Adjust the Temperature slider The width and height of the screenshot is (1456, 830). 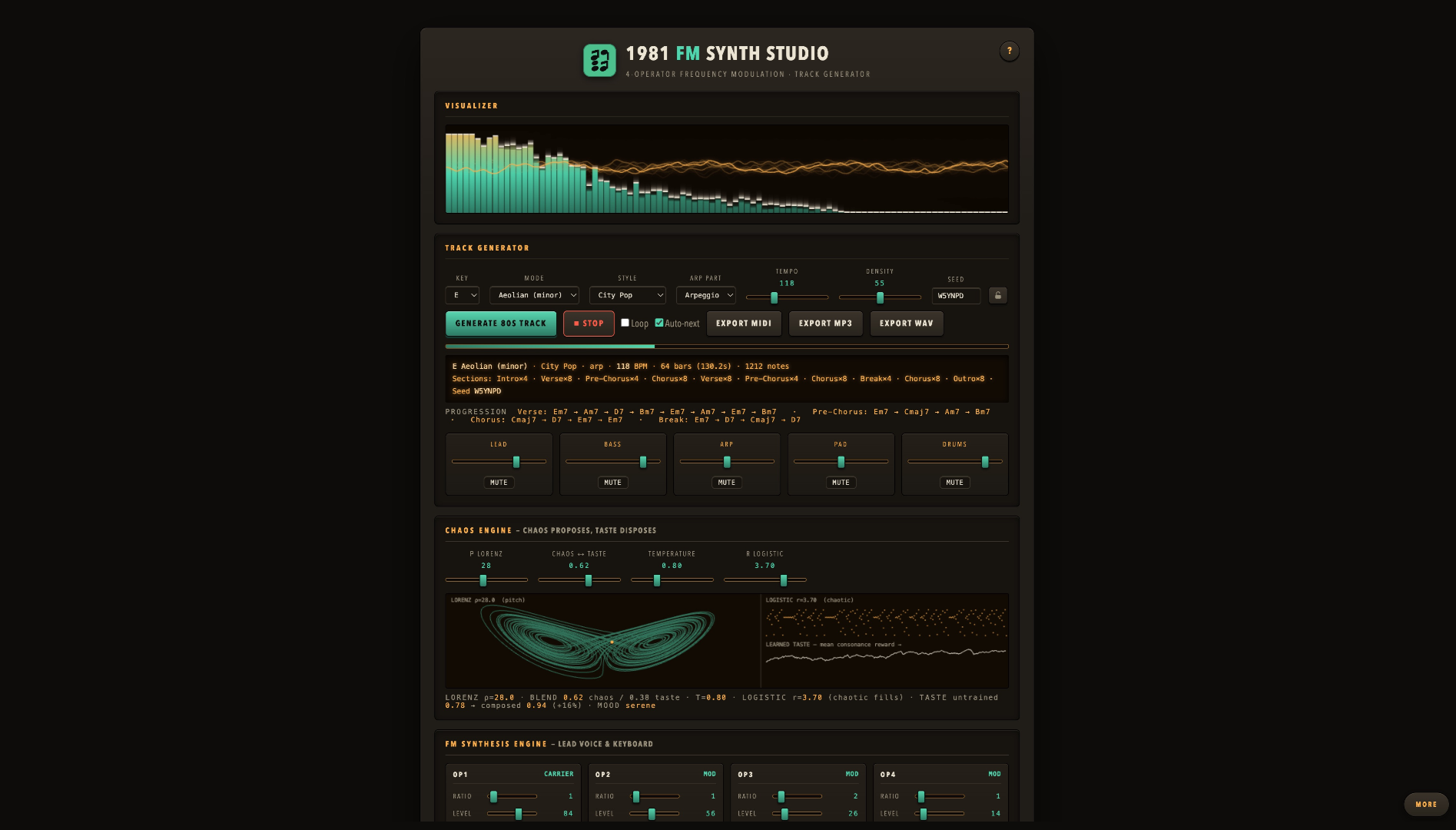pos(672,580)
